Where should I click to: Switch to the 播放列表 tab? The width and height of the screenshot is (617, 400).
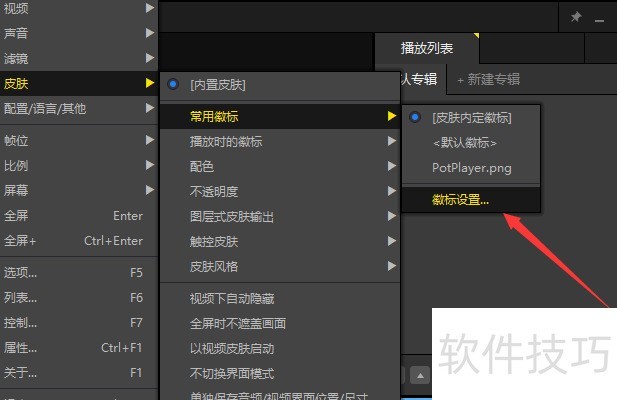(427, 48)
